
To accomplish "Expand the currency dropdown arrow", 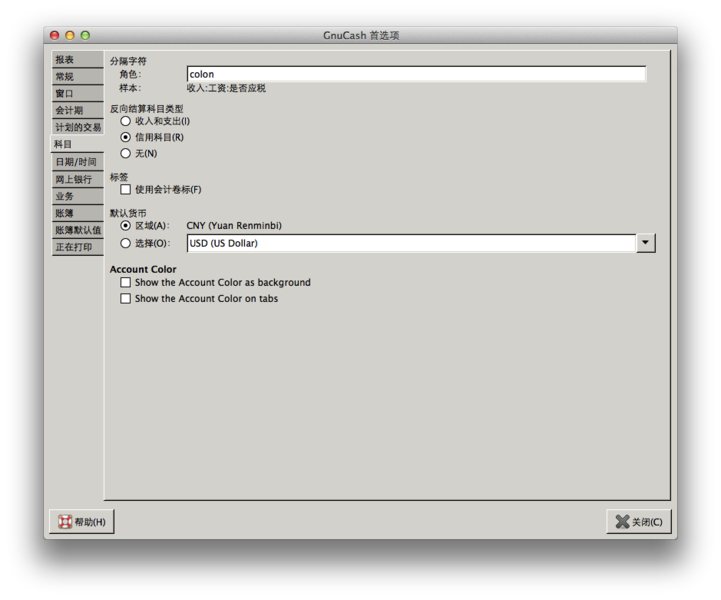I will point(646,243).
